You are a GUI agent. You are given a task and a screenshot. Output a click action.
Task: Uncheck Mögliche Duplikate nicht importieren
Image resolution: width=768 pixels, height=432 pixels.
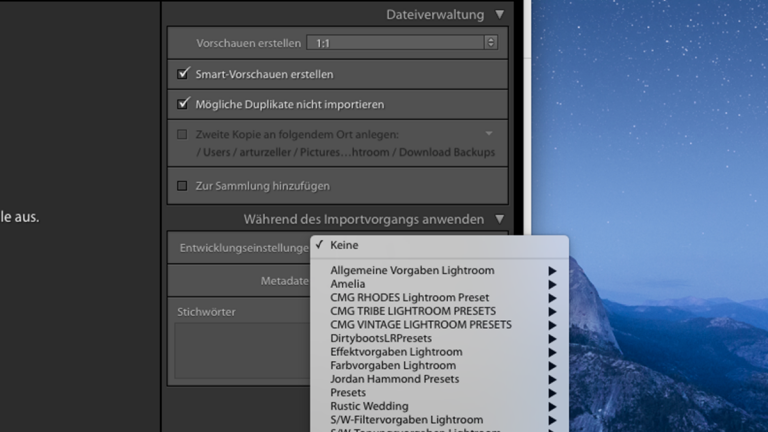click(x=182, y=104)
